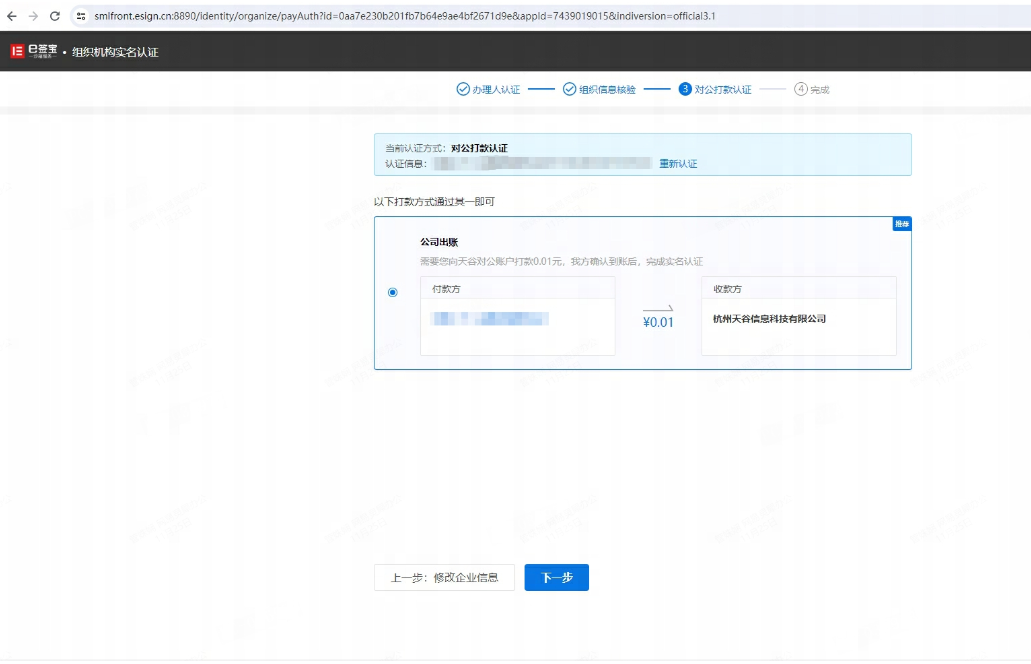The width and height of the screenshot is (1031, 664).
Task: Go back with browser back arrow
Action: (12, 16)
